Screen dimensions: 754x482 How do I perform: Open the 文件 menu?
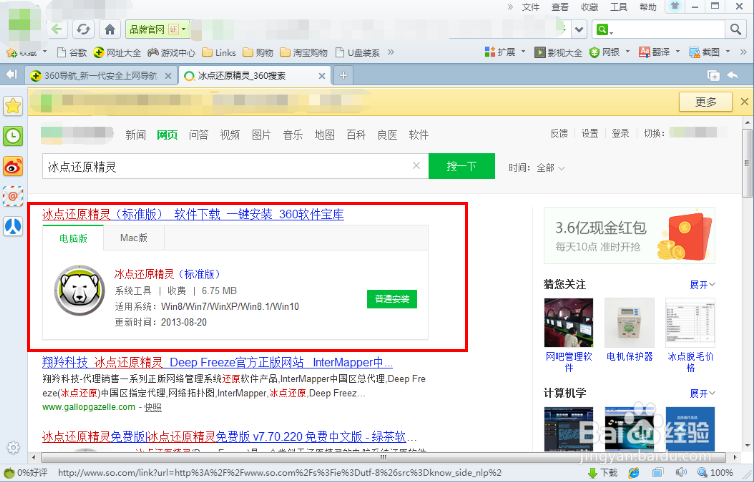click(531, 7)
